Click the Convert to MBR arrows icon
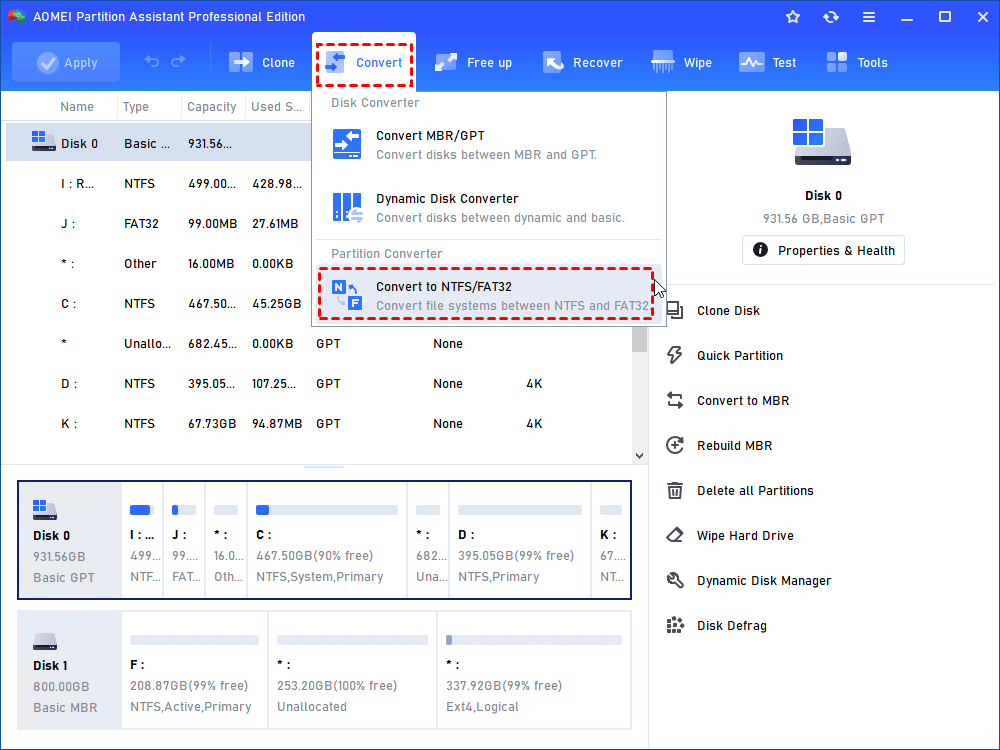 click(675, 401)
